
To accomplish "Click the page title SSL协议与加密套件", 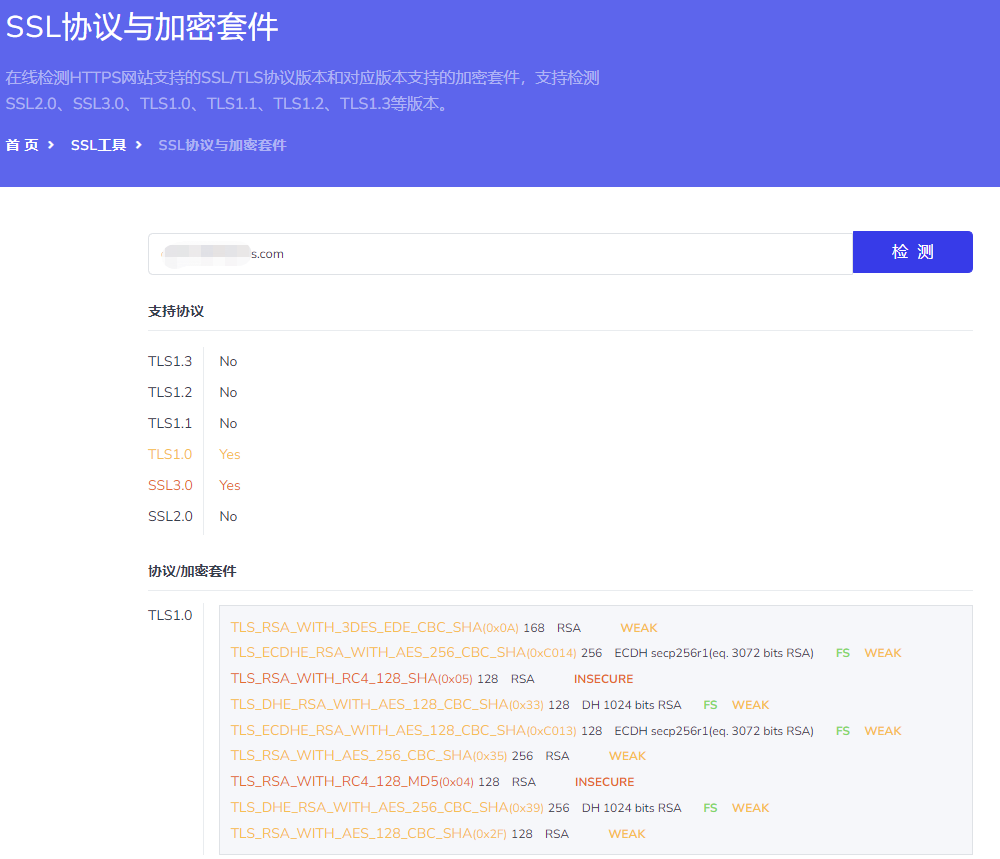I will point(141,28).
